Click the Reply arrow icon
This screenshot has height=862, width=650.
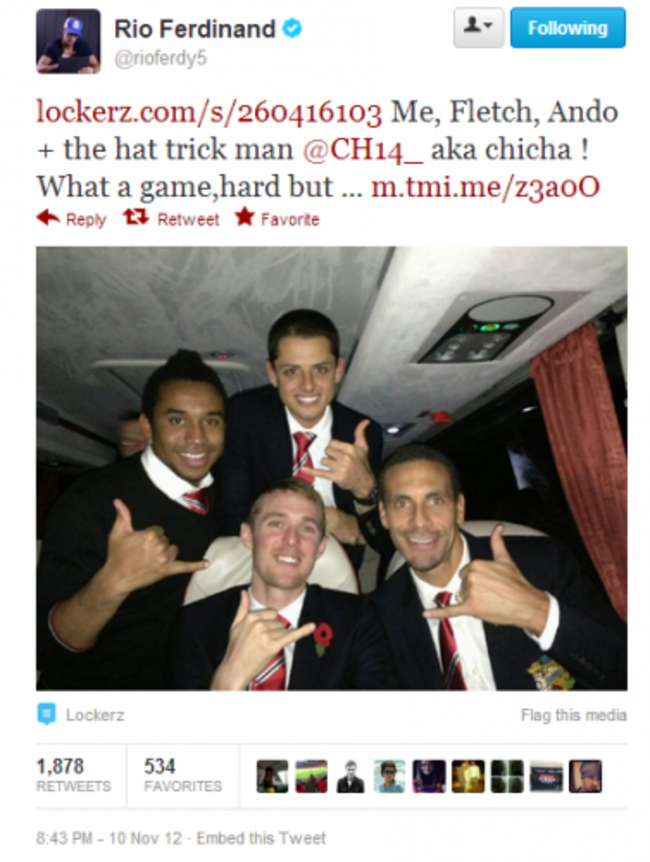48,218
